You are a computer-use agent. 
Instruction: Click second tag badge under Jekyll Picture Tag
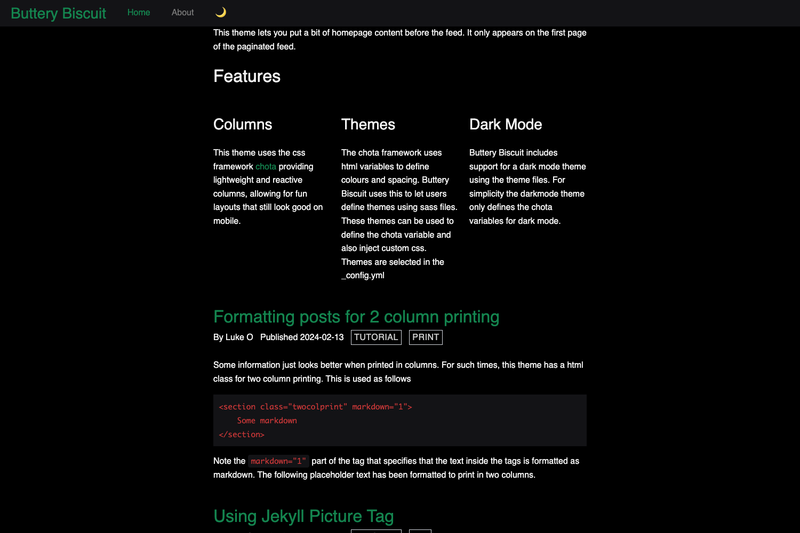pyautogui.click(x=420, y=531)
